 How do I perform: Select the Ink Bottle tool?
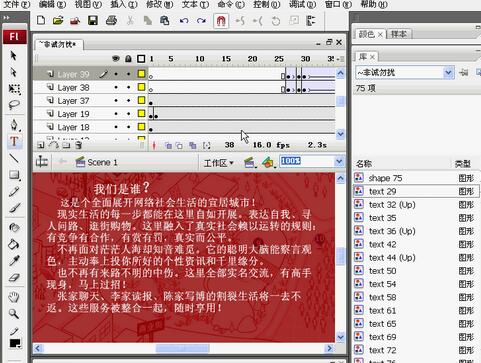pos(14,228)
